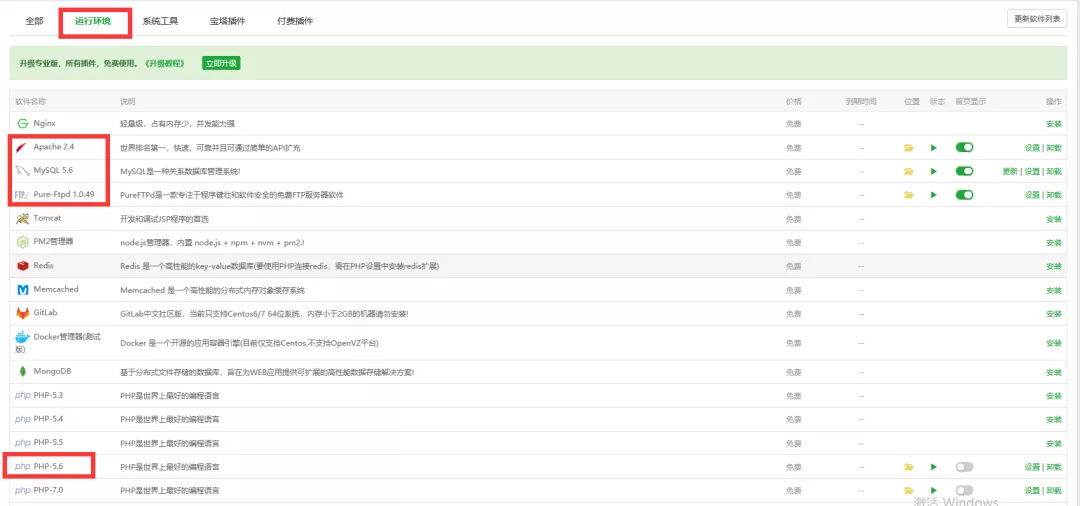Open the PHP-7.0 folder location icon
The width and height of the screenshot is (1080, 506).
click(x=908, y=491)
